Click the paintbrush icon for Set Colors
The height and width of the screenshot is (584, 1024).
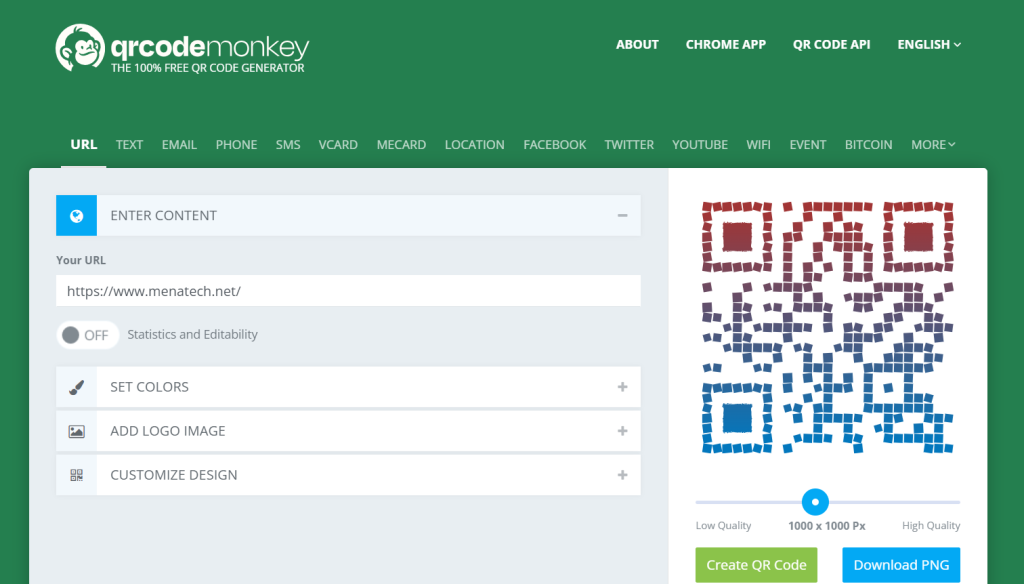76,387
